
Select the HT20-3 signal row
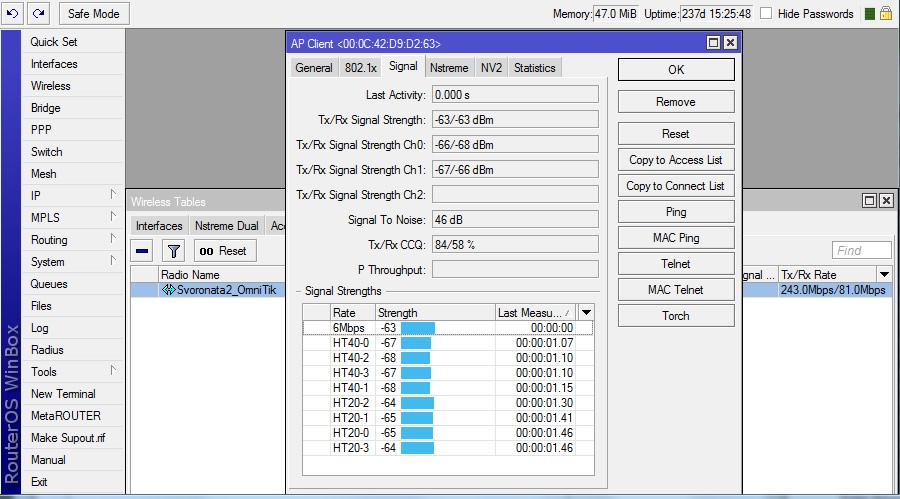tap(448, 447)
